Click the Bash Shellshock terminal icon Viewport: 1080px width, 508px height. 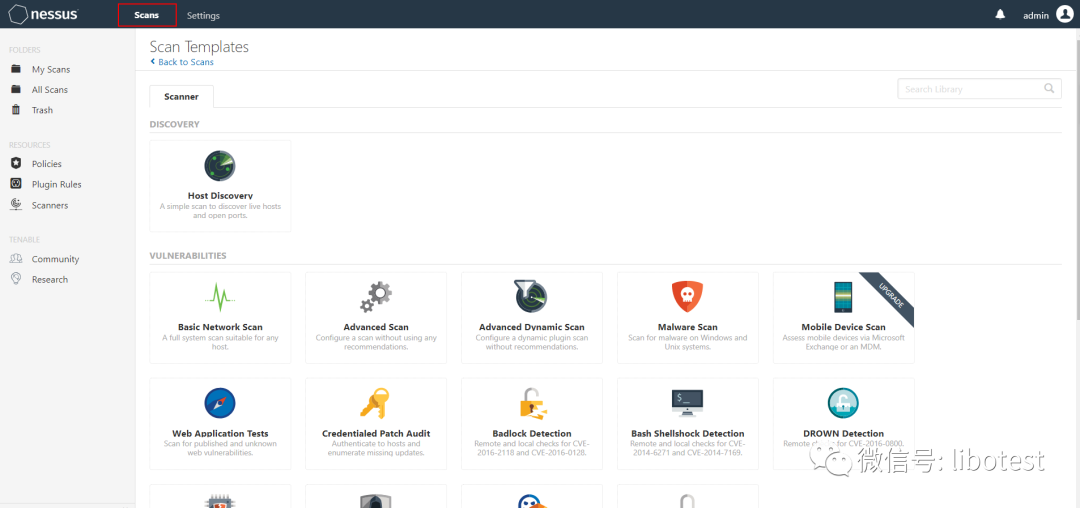click(x=687, y=403)
